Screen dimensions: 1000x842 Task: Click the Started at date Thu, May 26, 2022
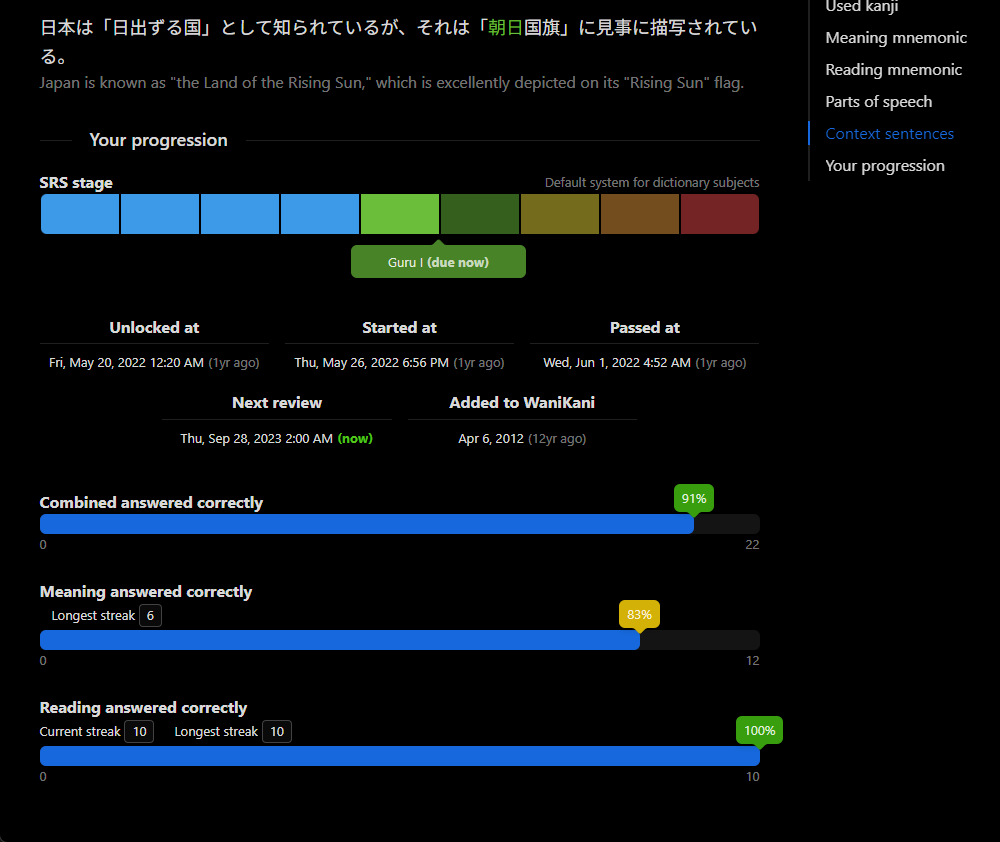point(399,362)
